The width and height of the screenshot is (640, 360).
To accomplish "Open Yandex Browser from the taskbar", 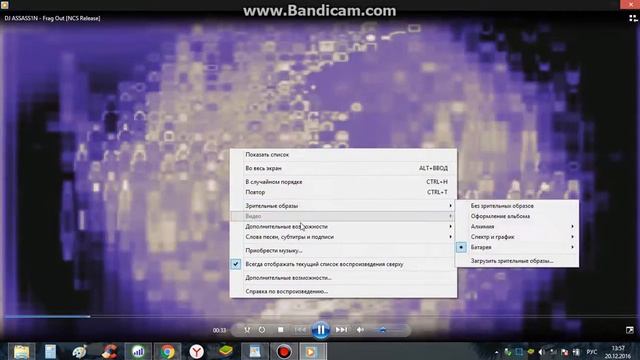I will tap(196, 351).
